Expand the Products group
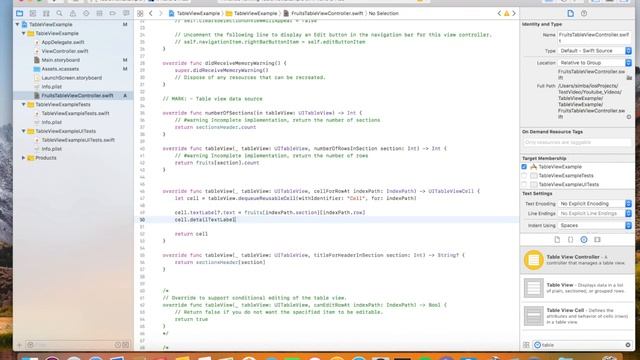This screenshot has width=640, height=360. click(24, 158)
